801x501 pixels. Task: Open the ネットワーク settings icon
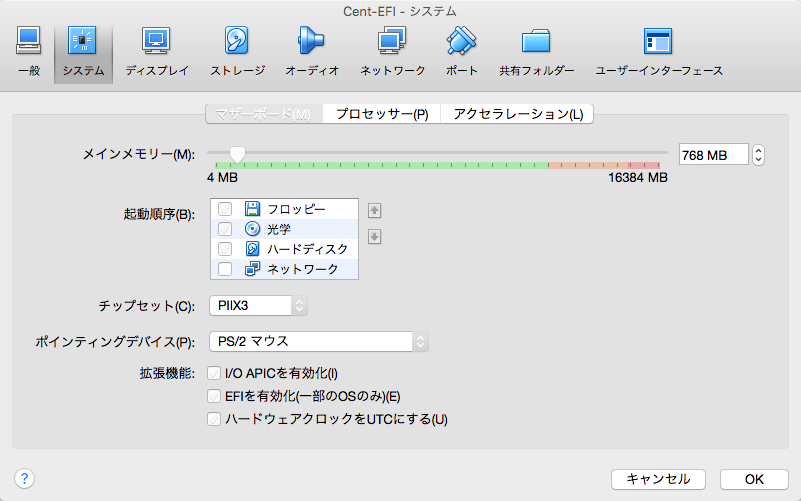392,41
